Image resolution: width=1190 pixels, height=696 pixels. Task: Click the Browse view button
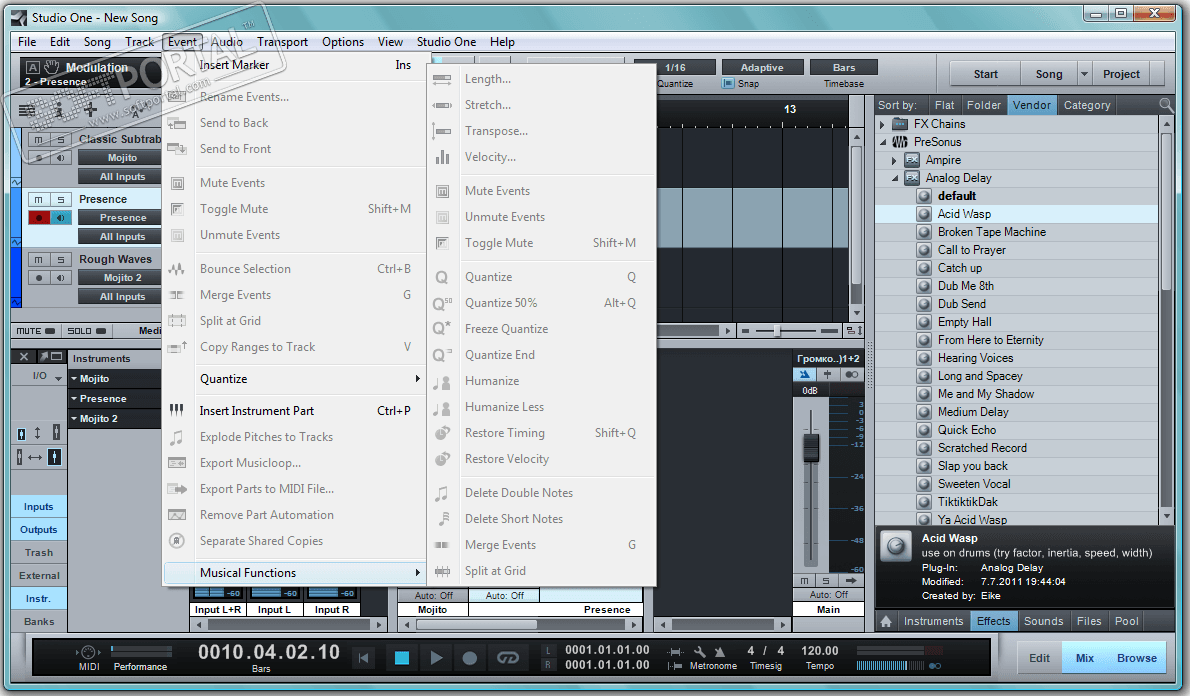point(1136,658)
